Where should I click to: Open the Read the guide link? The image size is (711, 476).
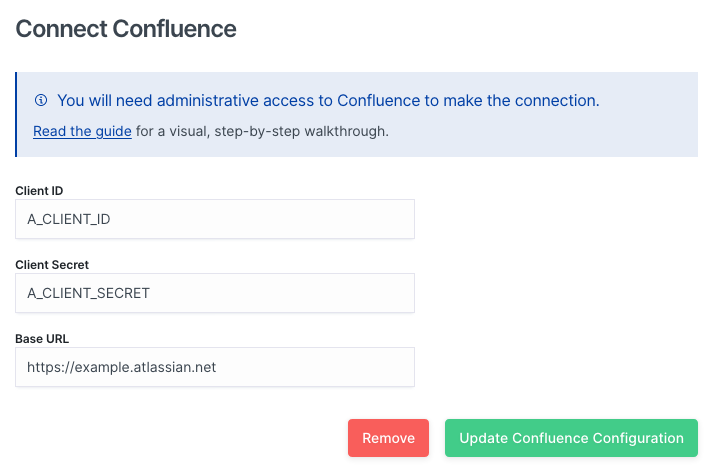(82, 131)
